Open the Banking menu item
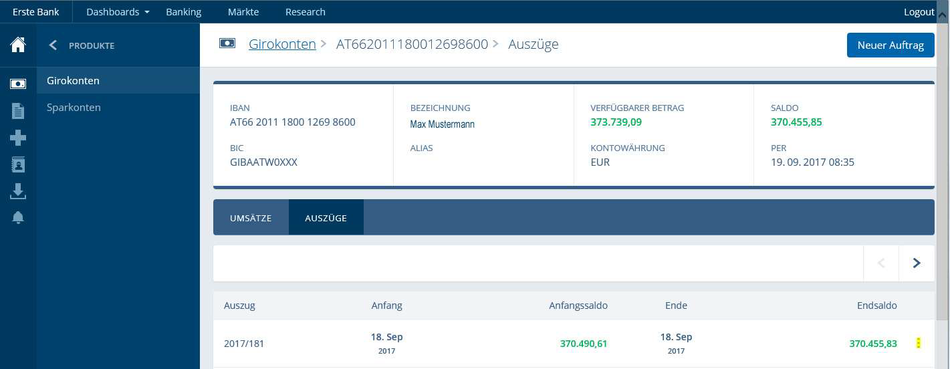This screenshot has width=950, height=369. coord(184,12)
